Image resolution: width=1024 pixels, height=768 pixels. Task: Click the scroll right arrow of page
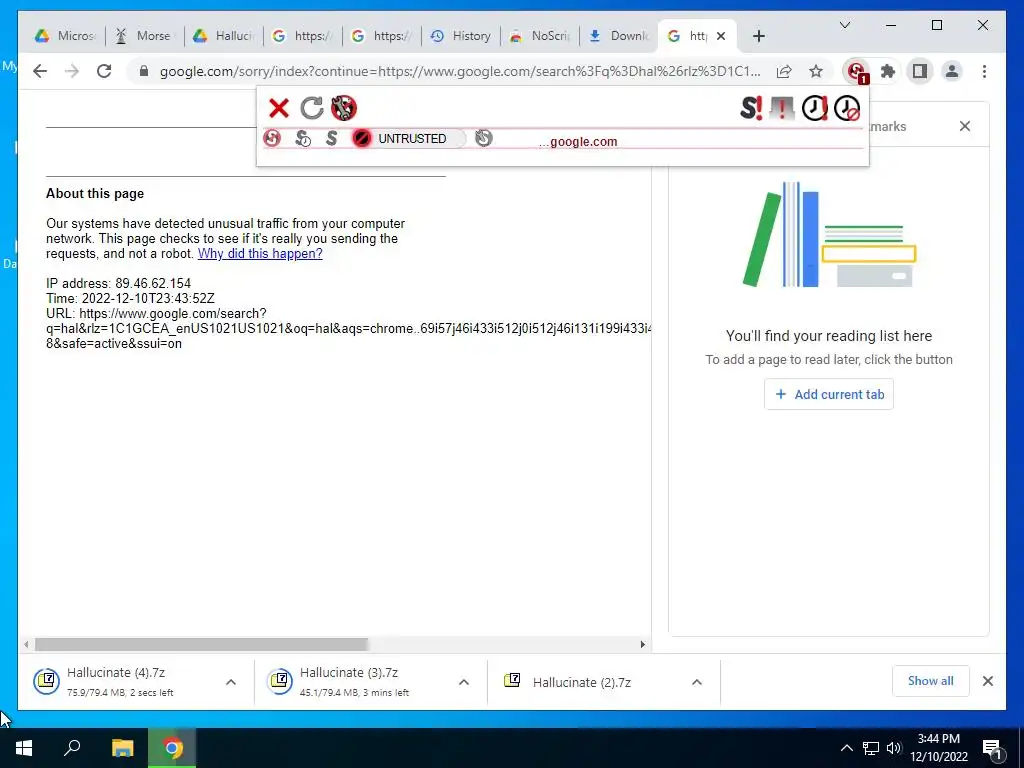[x=643, y=645]
